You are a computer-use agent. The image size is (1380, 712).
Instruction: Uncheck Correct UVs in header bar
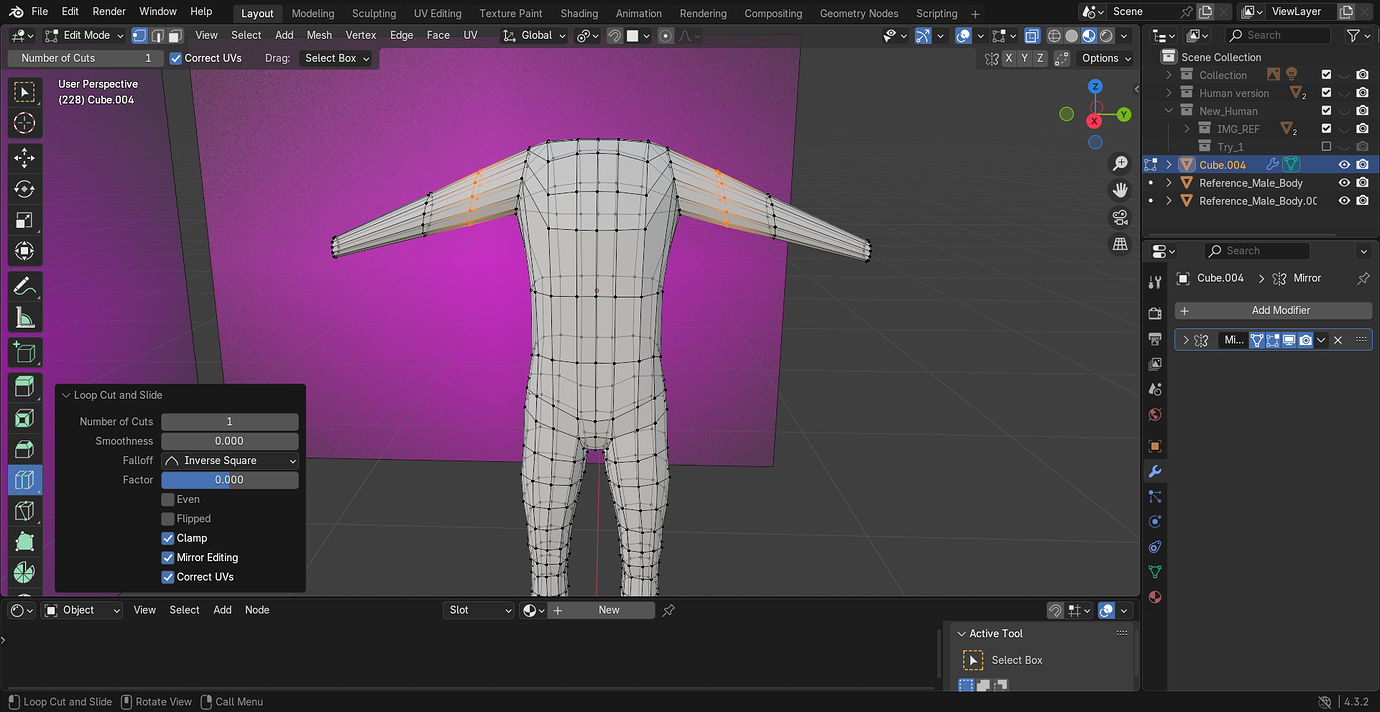[176, 58]
